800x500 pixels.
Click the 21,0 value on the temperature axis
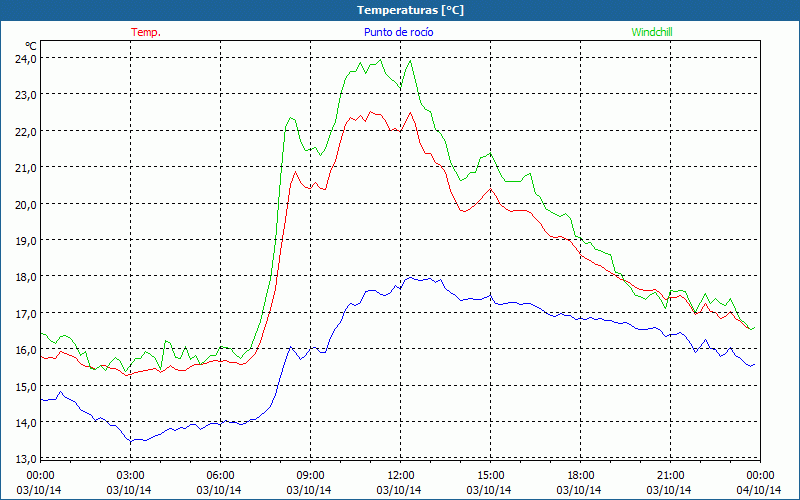26,167
